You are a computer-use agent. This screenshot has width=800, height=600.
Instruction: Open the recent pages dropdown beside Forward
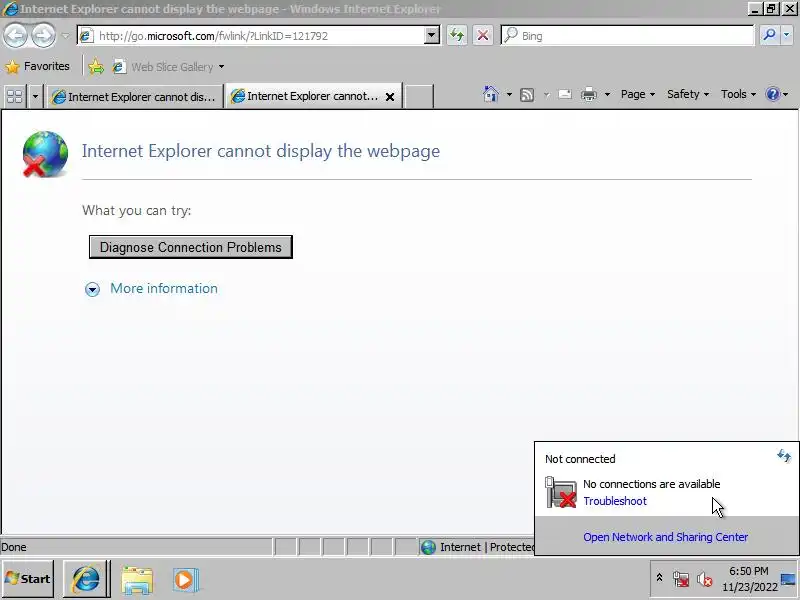tap(65, 36)
